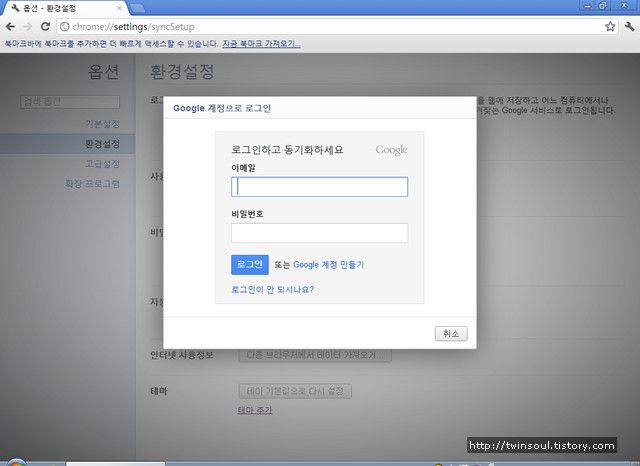Click the blue 로그인 button

[250, 264]
